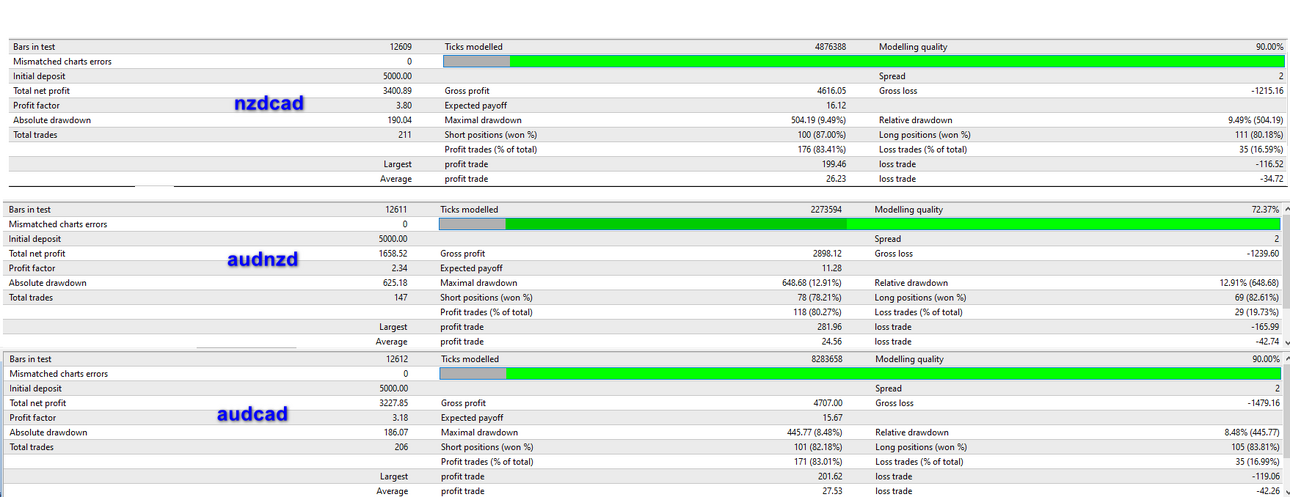Image resolution: width=1290 pixels, height=497 pixels.
Task: Select average profit trade 24.56
Action: pyautogui.click(x=832, y=341)
